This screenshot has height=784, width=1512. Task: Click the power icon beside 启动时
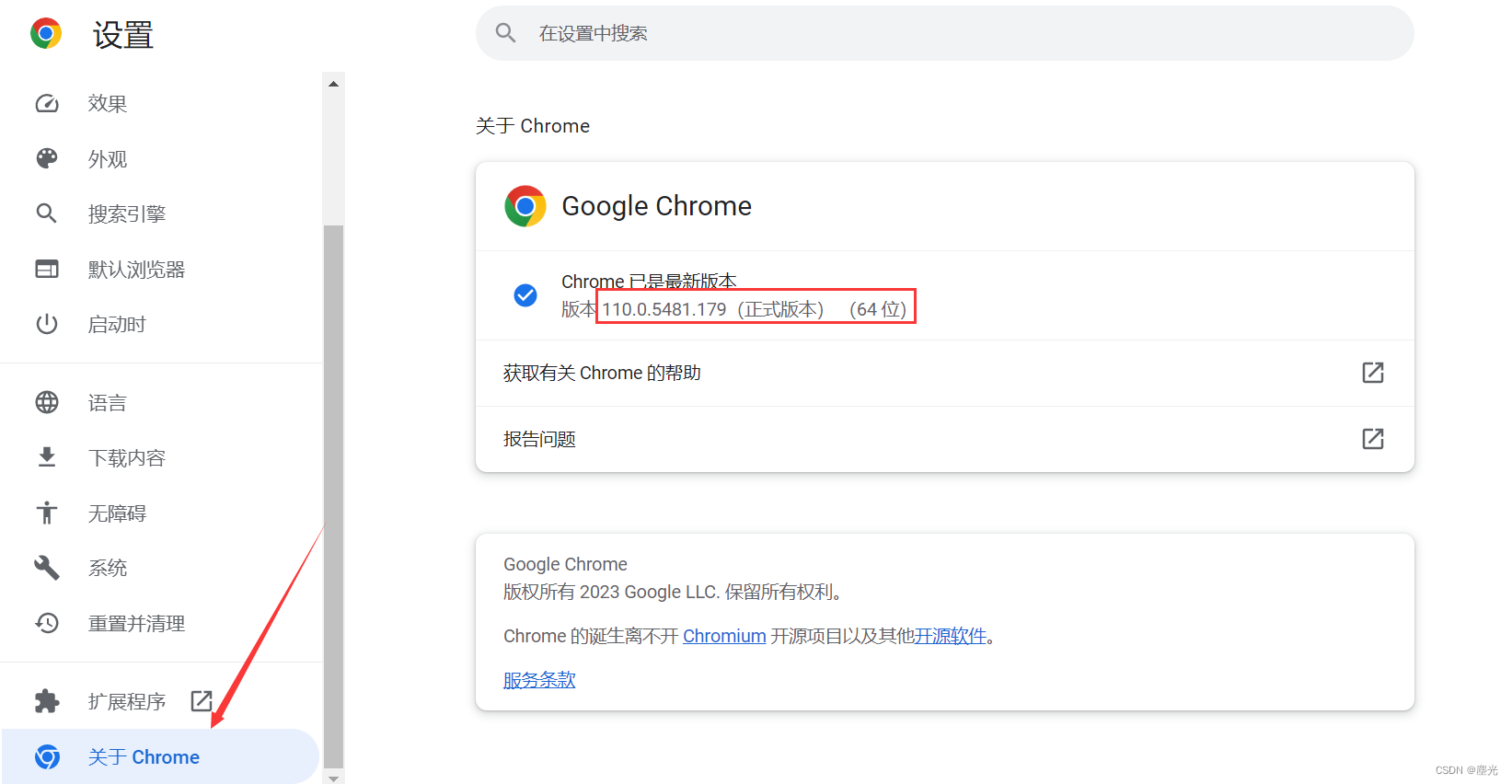[x=47, y=324]
